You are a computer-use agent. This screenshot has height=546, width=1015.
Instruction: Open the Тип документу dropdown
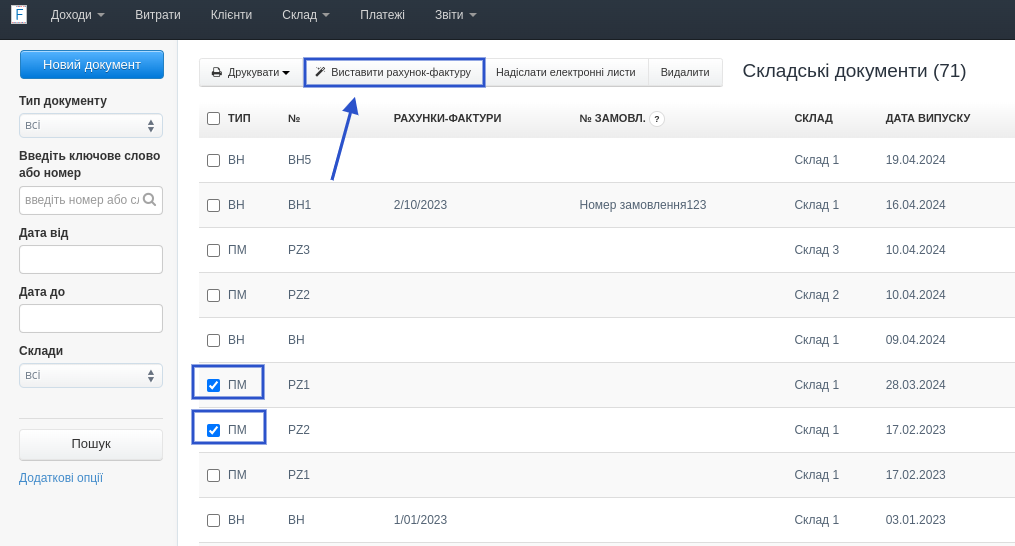pos(91,126)
